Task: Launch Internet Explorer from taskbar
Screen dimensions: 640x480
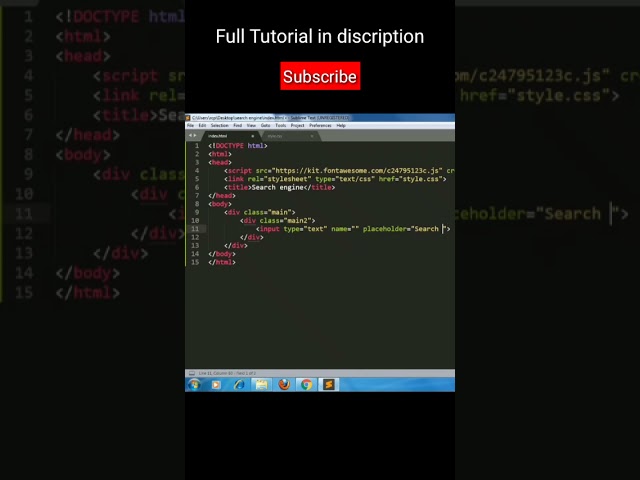Action: pos(239,384)
